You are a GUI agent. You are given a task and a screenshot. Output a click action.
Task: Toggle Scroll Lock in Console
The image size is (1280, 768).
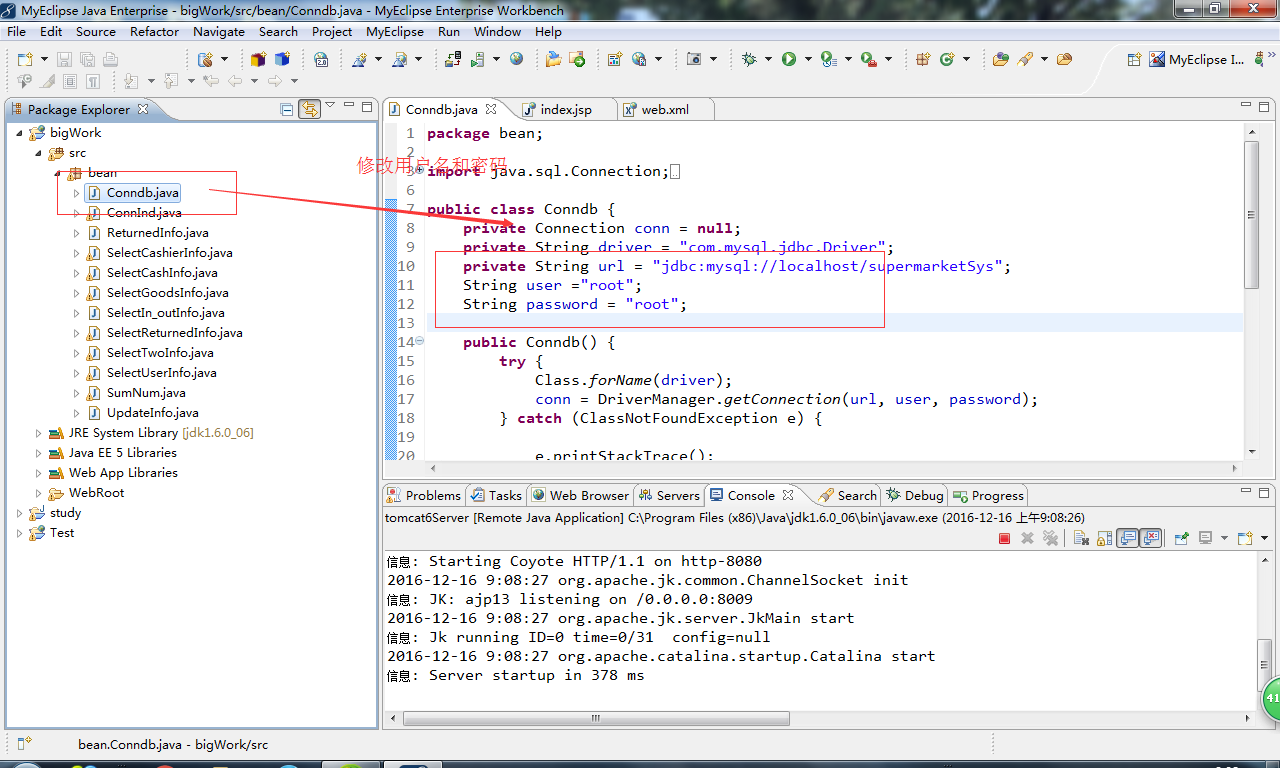pyautogui.click(x=1104, y=538)
